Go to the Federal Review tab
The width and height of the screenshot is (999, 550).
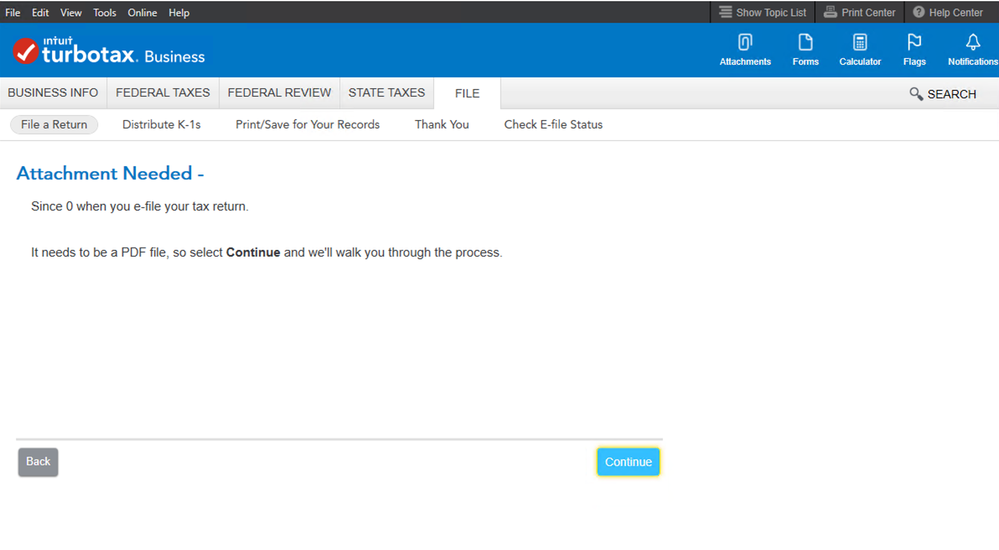coord(279,93)
